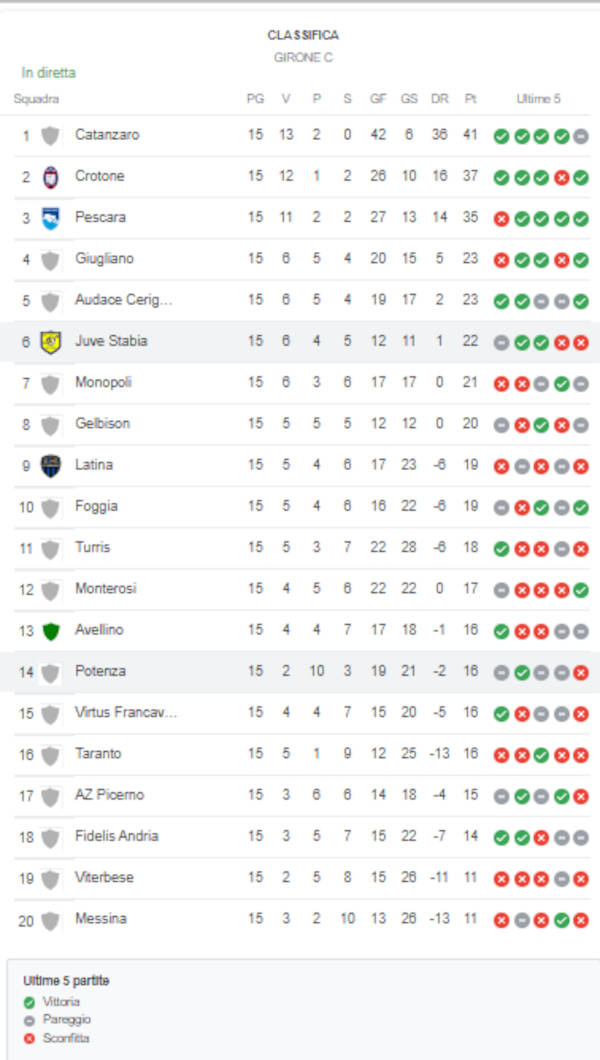
Task: Click the Pt points column header
Action: coord(470,99)
